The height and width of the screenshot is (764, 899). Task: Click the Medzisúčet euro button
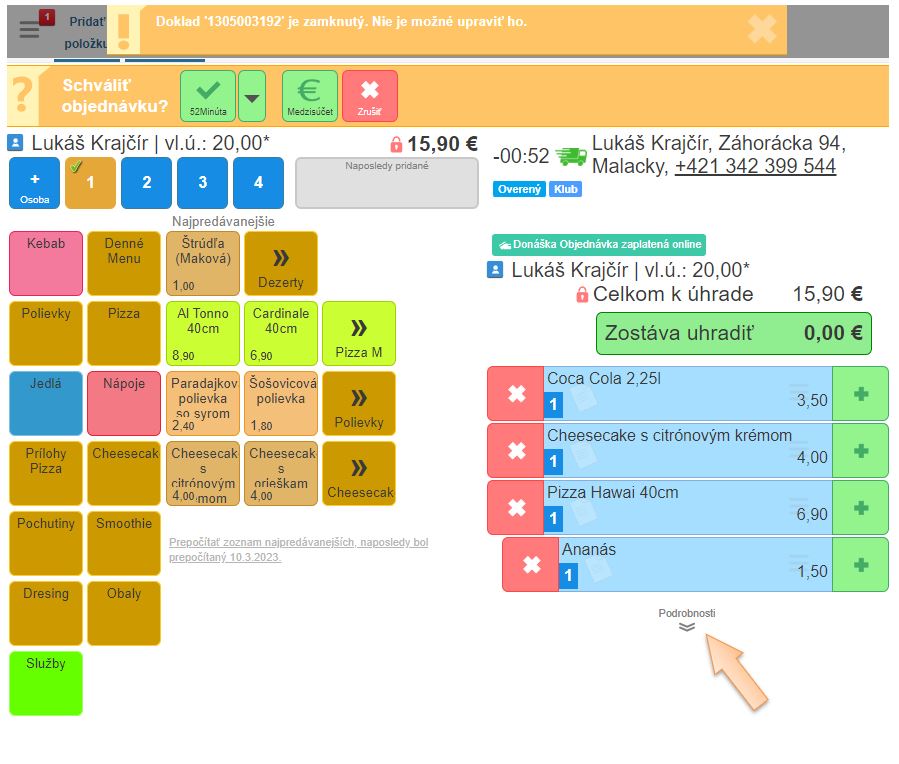(x=309, y=96)
